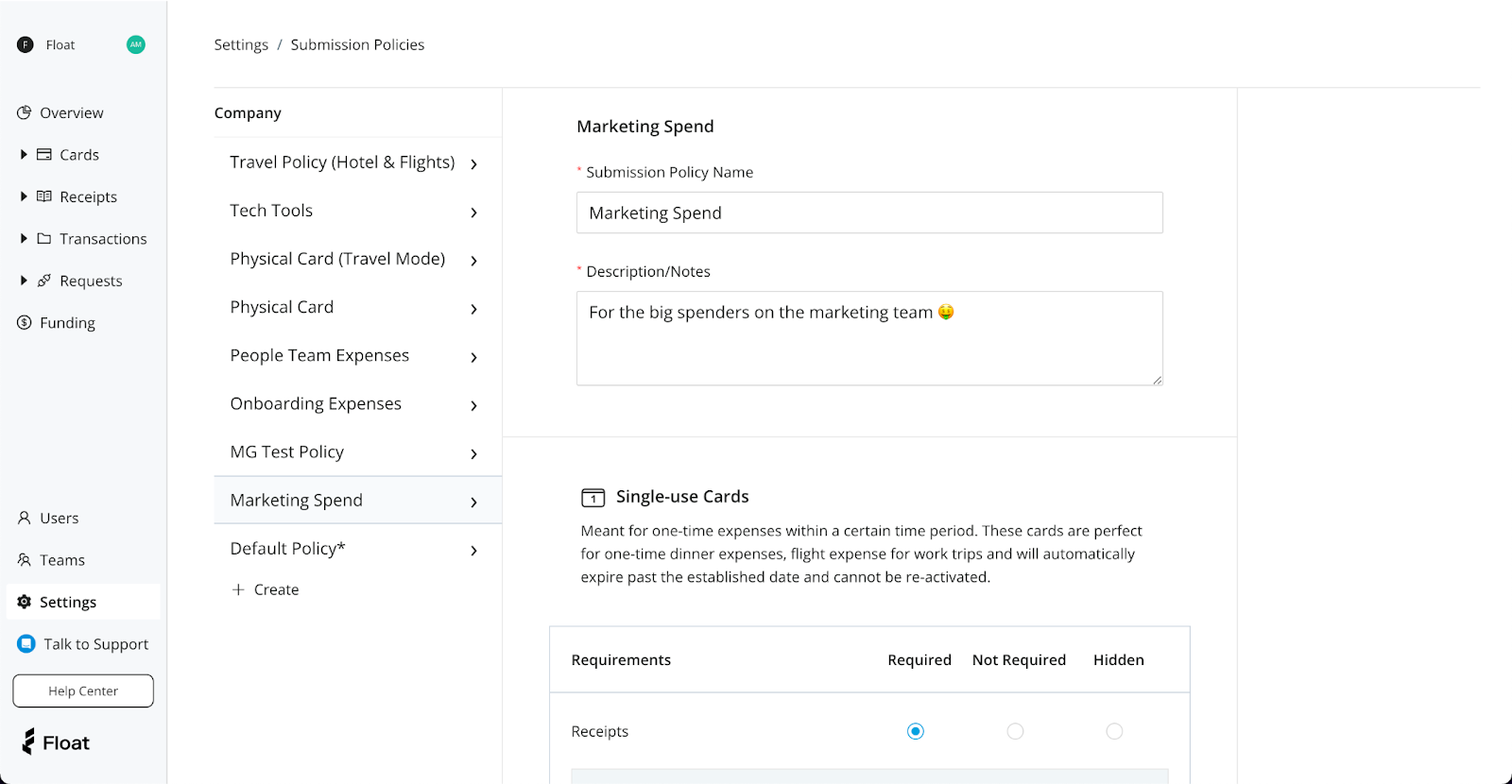This screenshot has height=784, width=1512.
Task: Click the Help Center button
Action: (83, 690)
